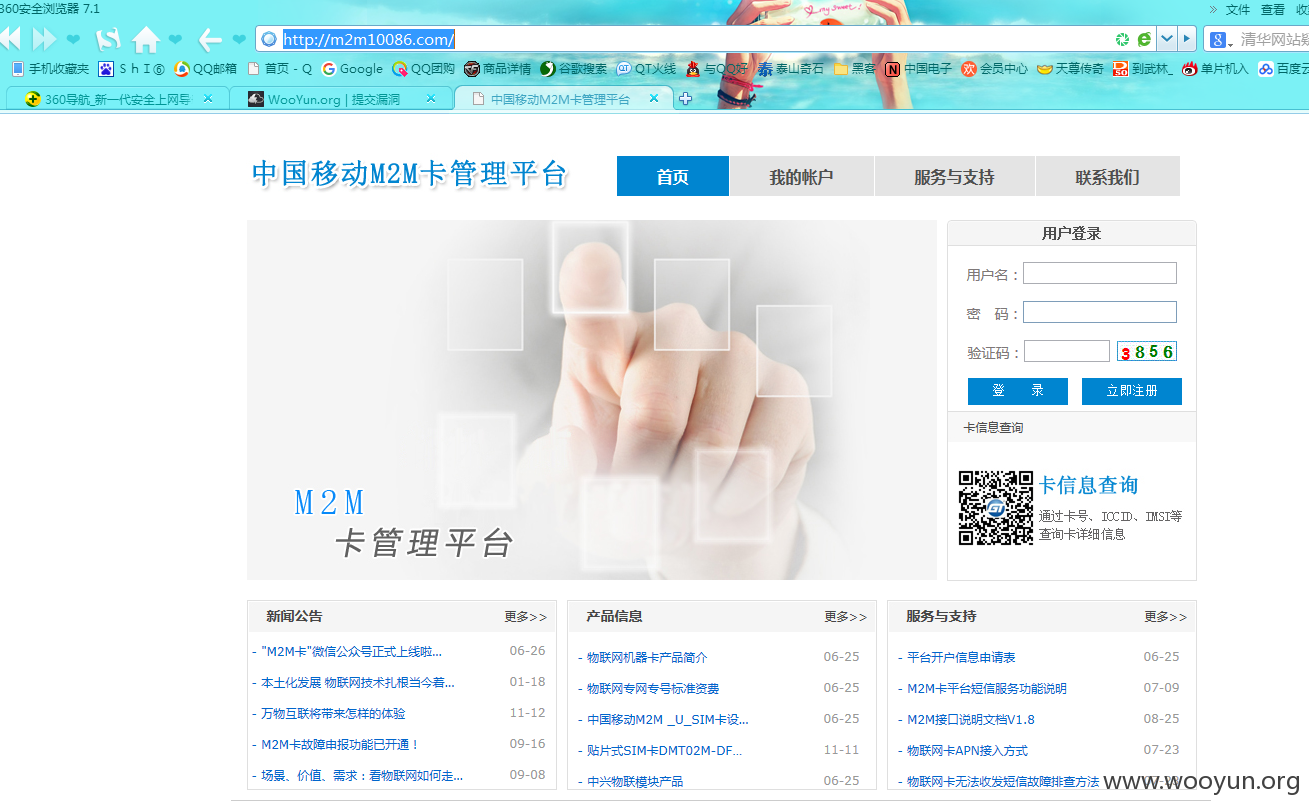The height and width of the screenshot is (810, 1309).
Task: Open the browser home page icon
Action: [x=146, y=39]
